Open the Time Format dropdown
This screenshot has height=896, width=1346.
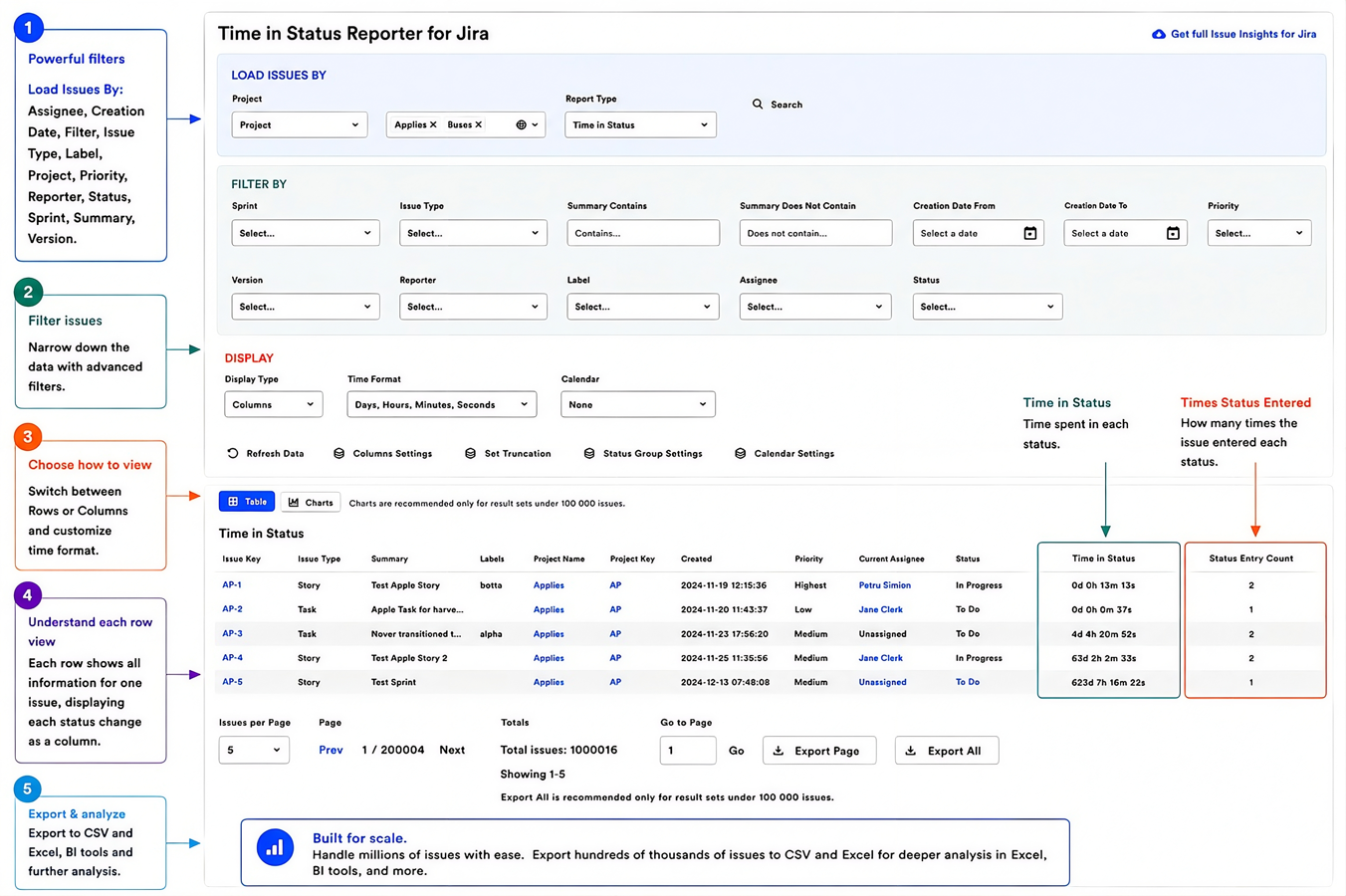point(442,404)
